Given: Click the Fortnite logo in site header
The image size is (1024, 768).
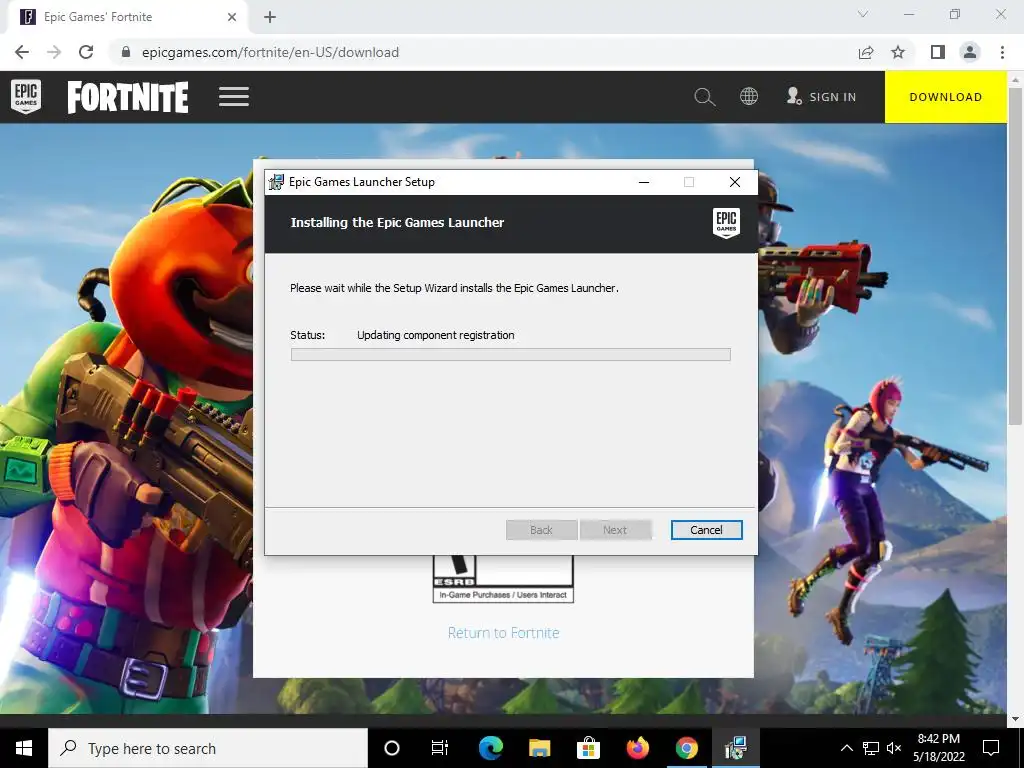Looking at the screenshot, I should click(128, 97).
